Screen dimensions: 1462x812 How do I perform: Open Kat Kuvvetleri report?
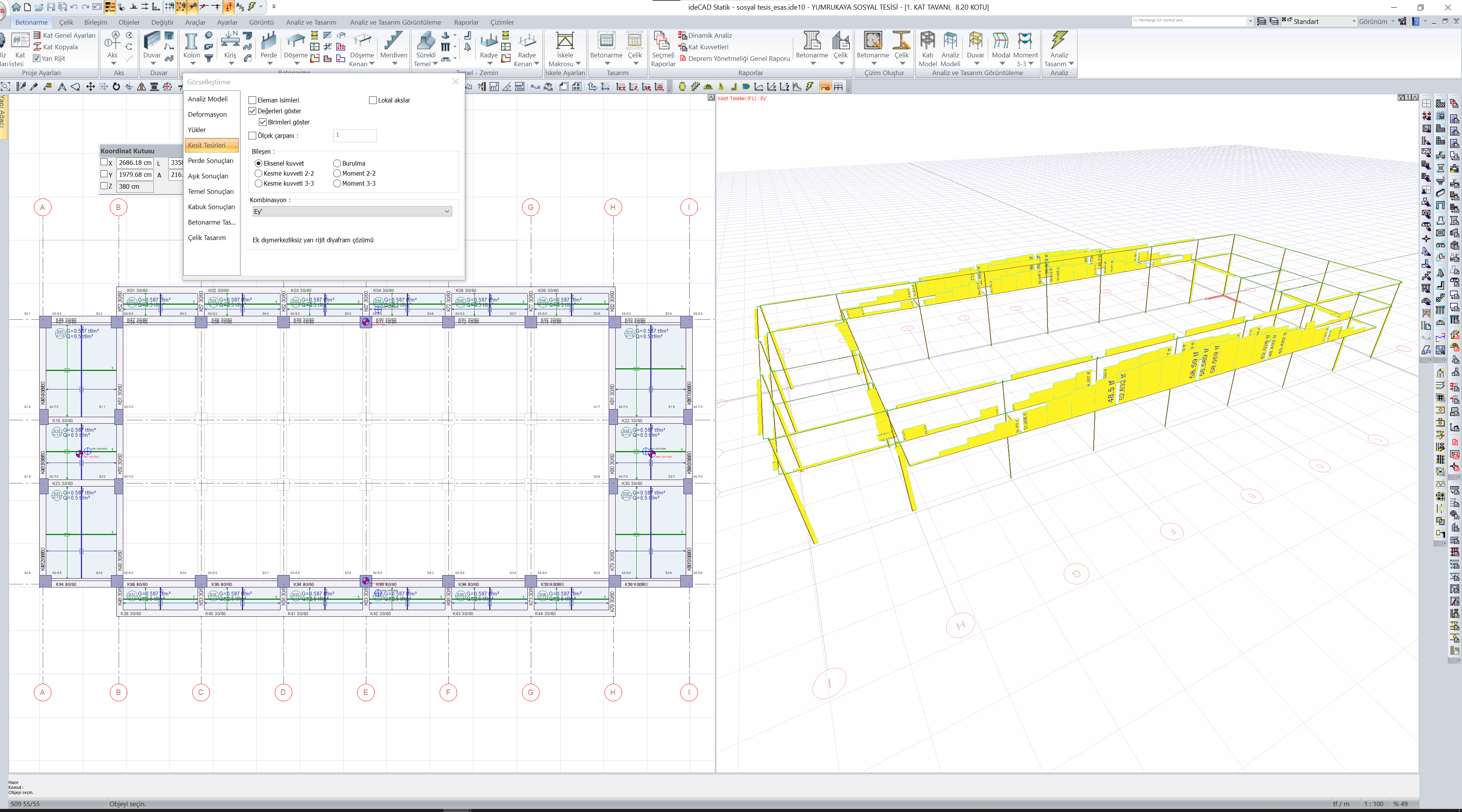[x=703, y=47]
